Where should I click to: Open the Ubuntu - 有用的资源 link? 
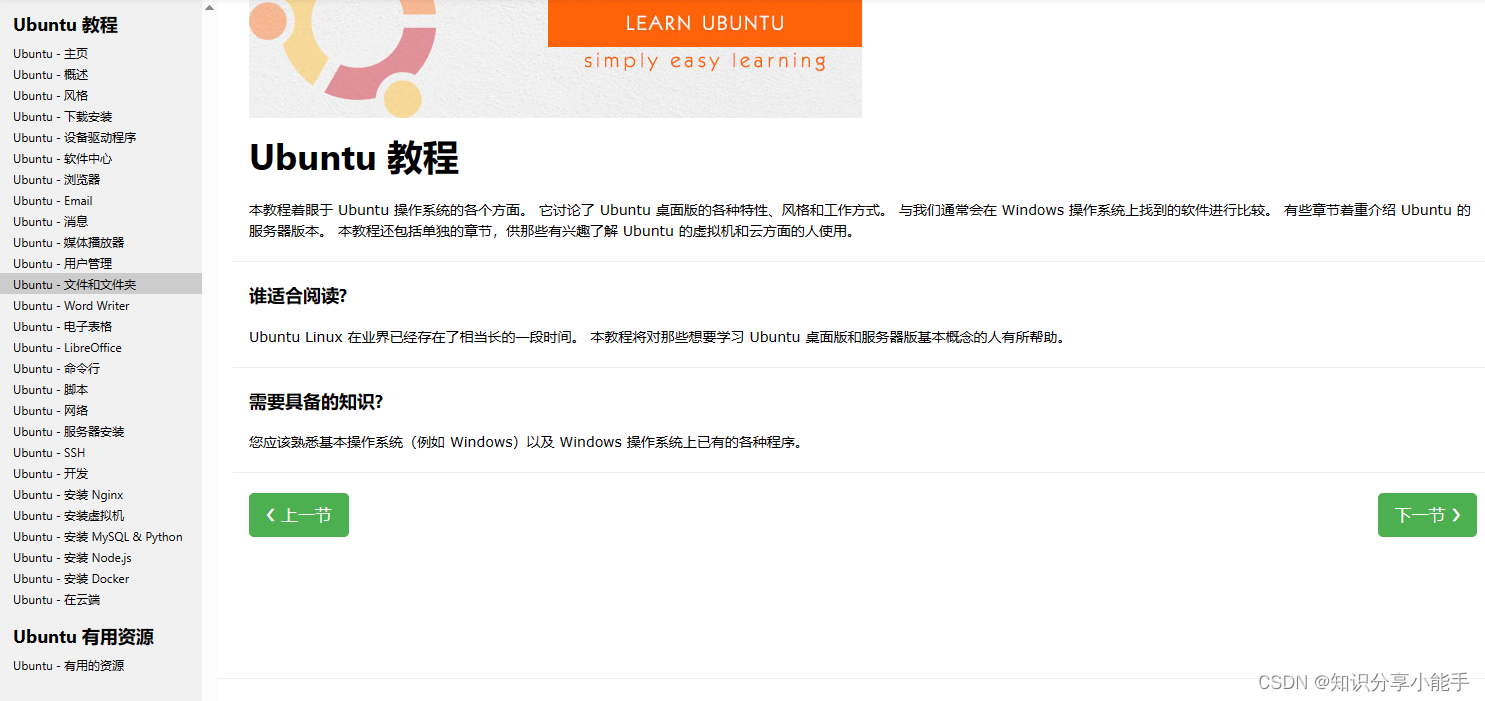point(67,665)
